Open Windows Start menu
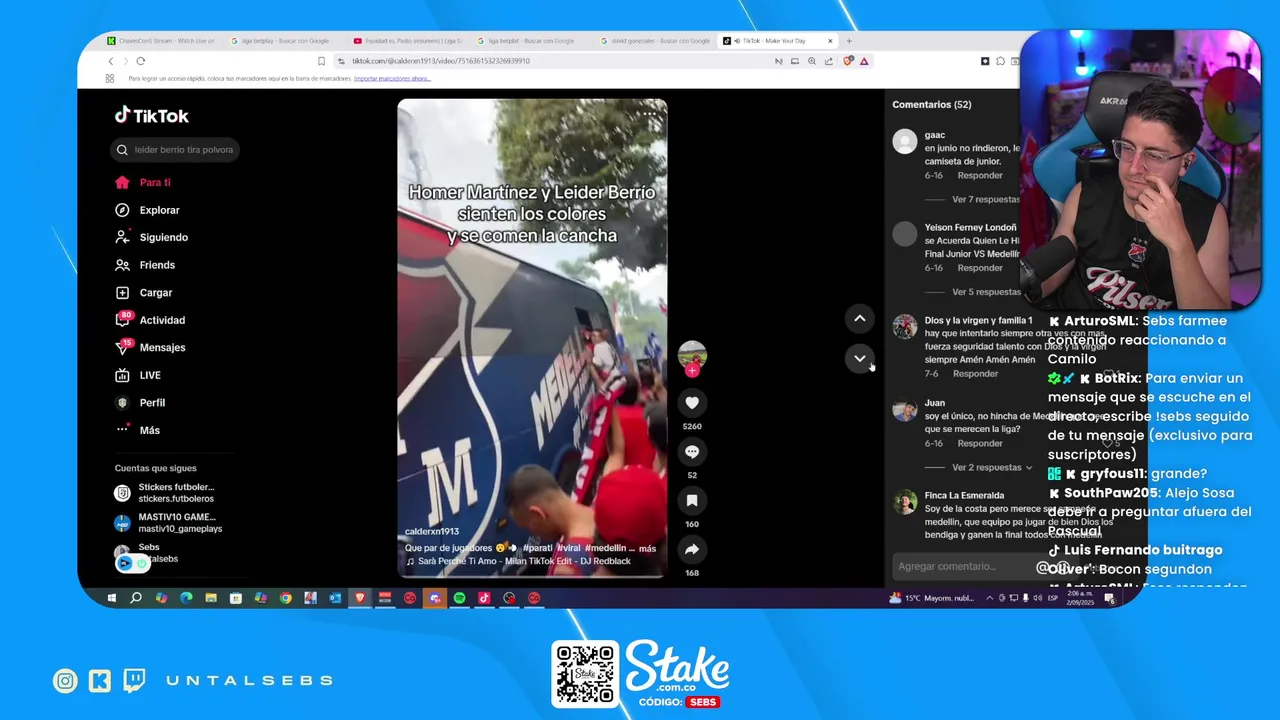 [111, 598]
